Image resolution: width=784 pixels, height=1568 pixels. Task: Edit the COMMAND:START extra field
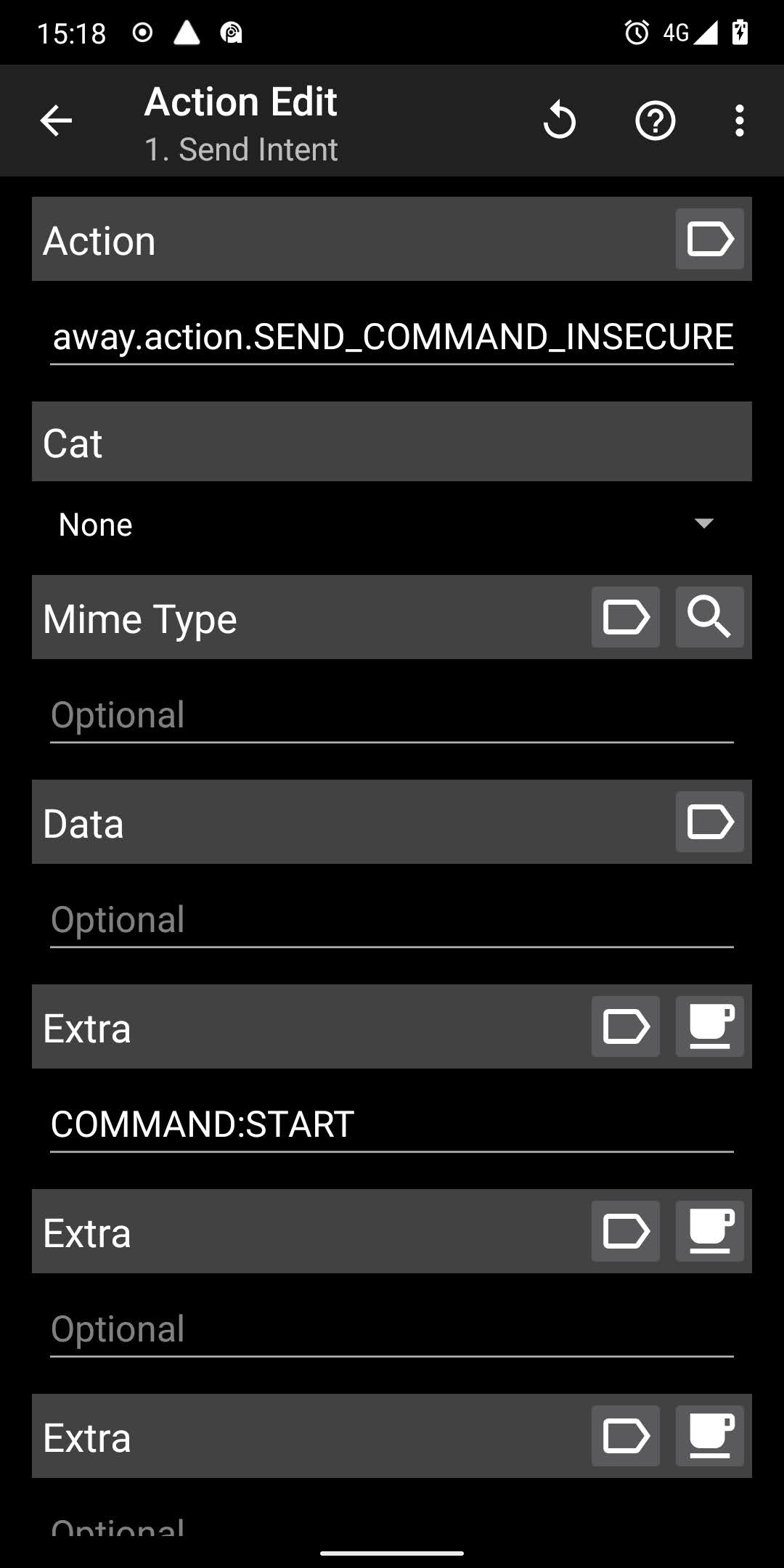point(392,1125)
